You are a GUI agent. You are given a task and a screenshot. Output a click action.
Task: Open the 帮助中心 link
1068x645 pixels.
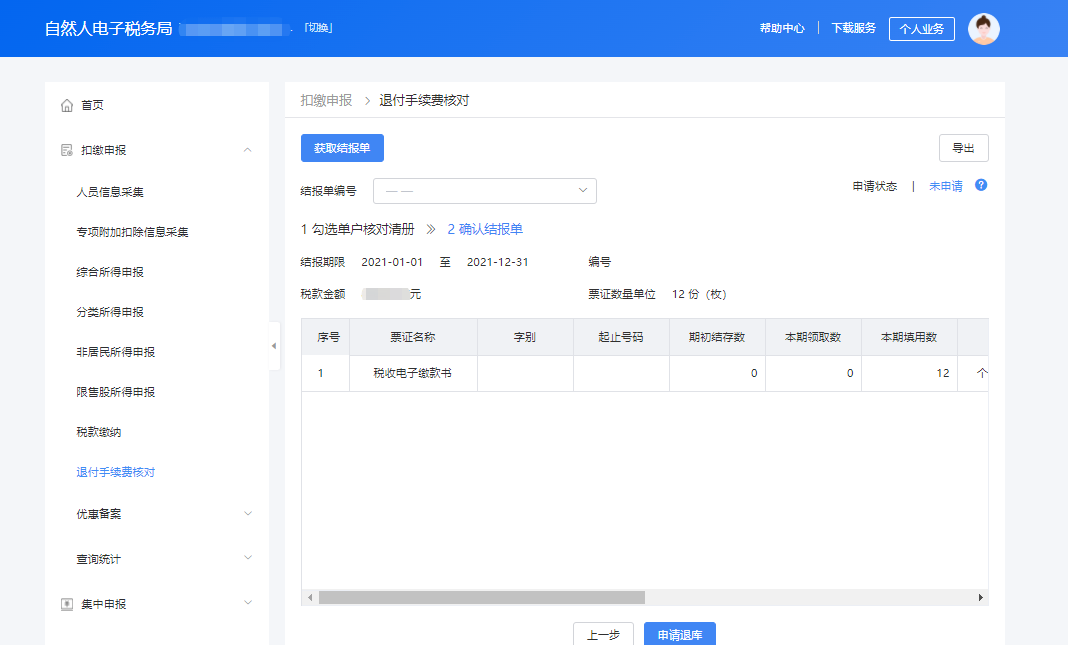point(782,28)
